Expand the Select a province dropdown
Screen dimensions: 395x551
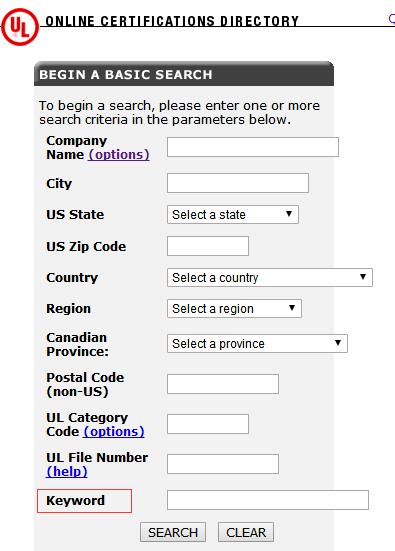pos(257,343)
